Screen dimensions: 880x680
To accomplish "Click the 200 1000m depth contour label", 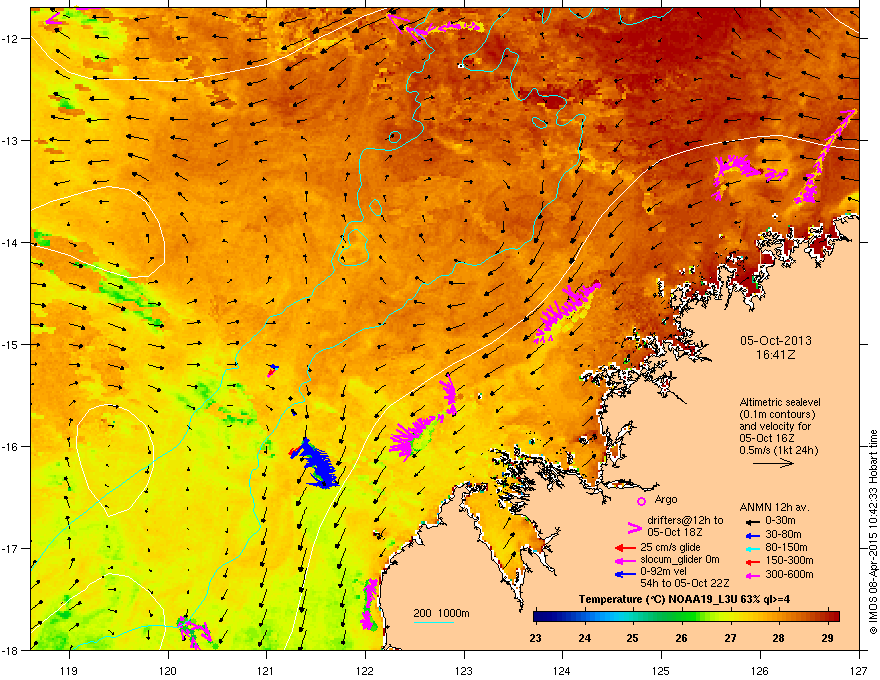I will 441,613.
